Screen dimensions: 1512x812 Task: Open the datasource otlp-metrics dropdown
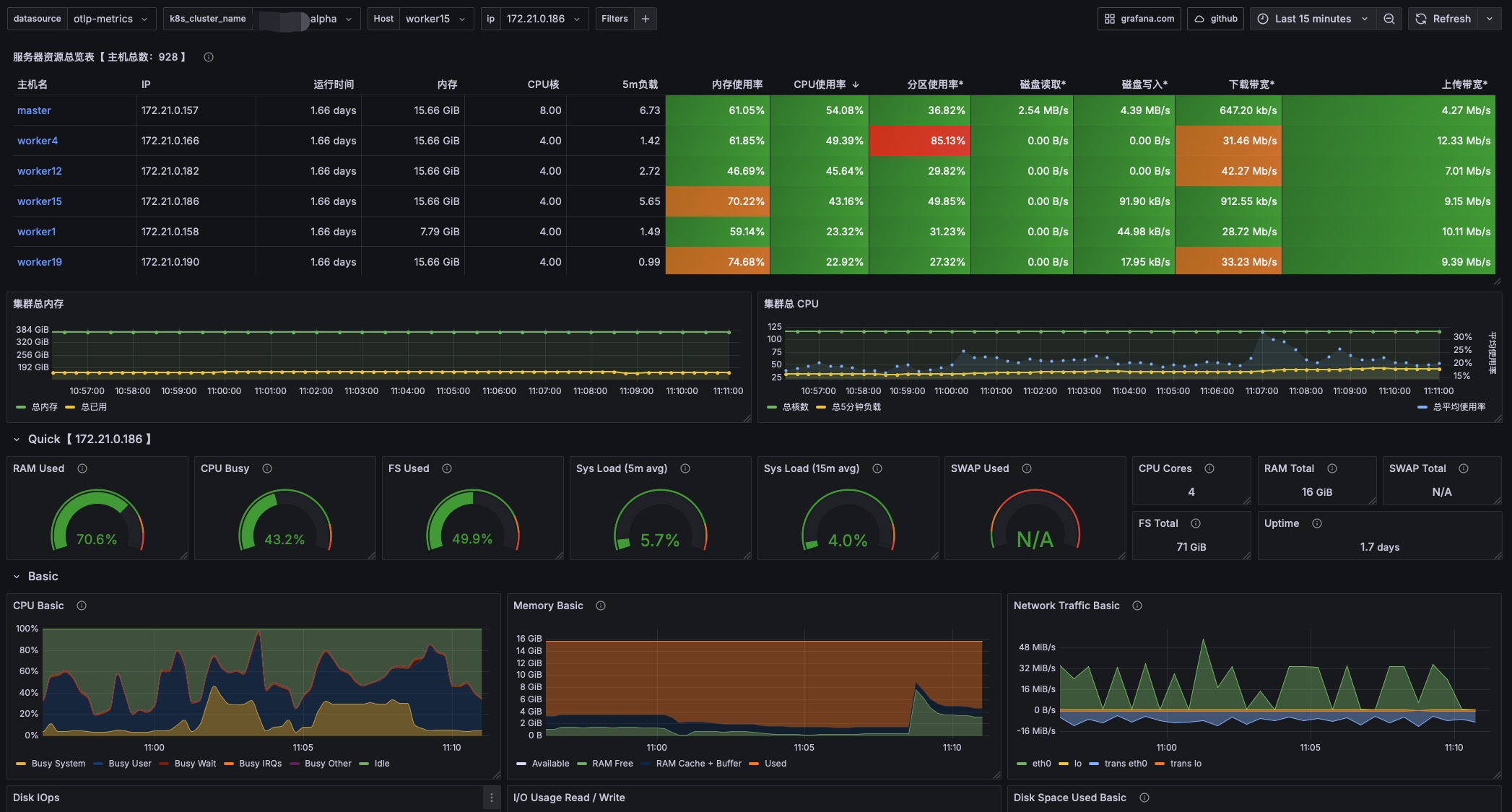click(111, 19)
